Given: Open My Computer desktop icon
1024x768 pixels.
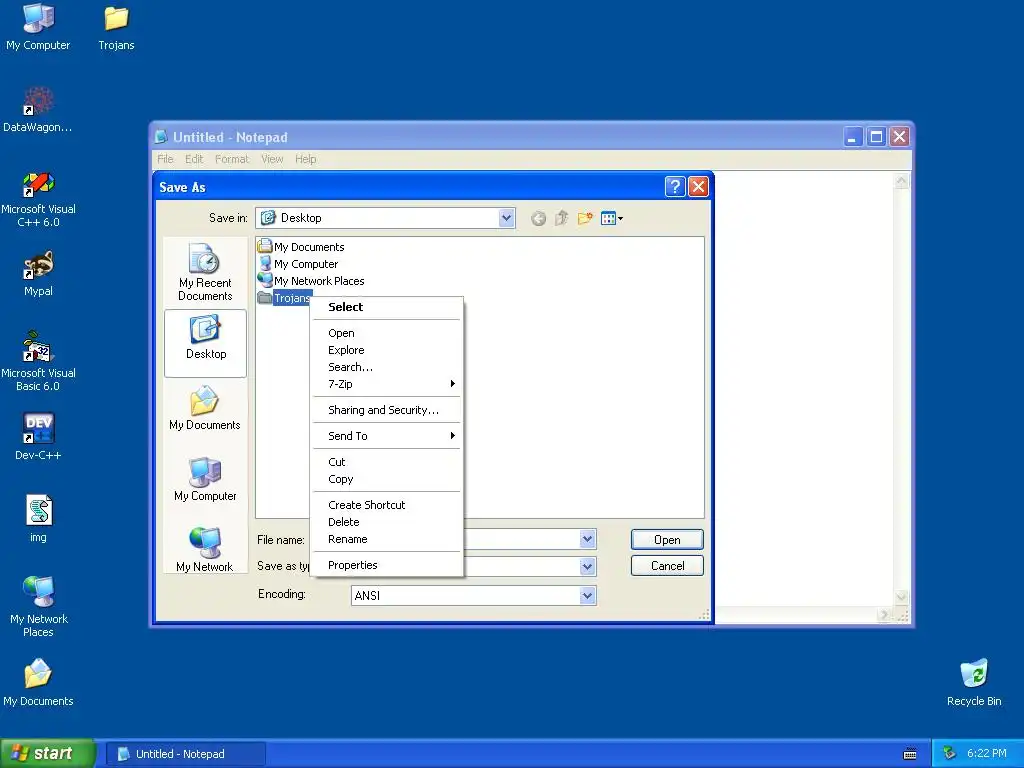Looking at the screenshot, I should (x=38, y=26).
